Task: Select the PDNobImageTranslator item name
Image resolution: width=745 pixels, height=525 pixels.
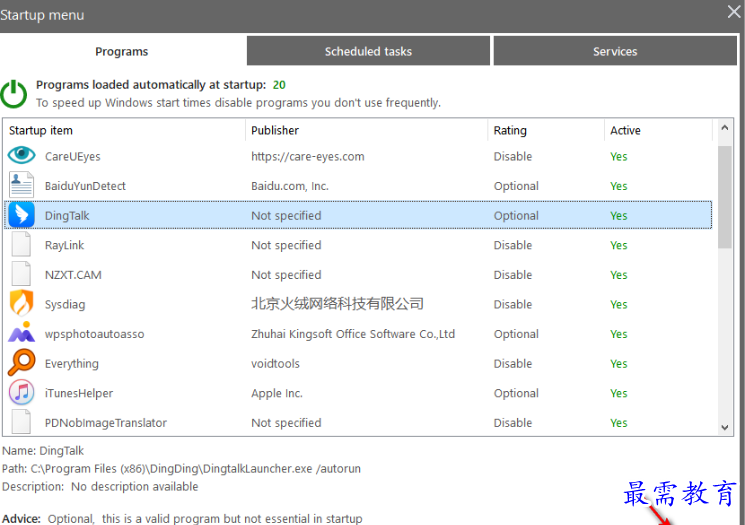Action: (106, 422)
